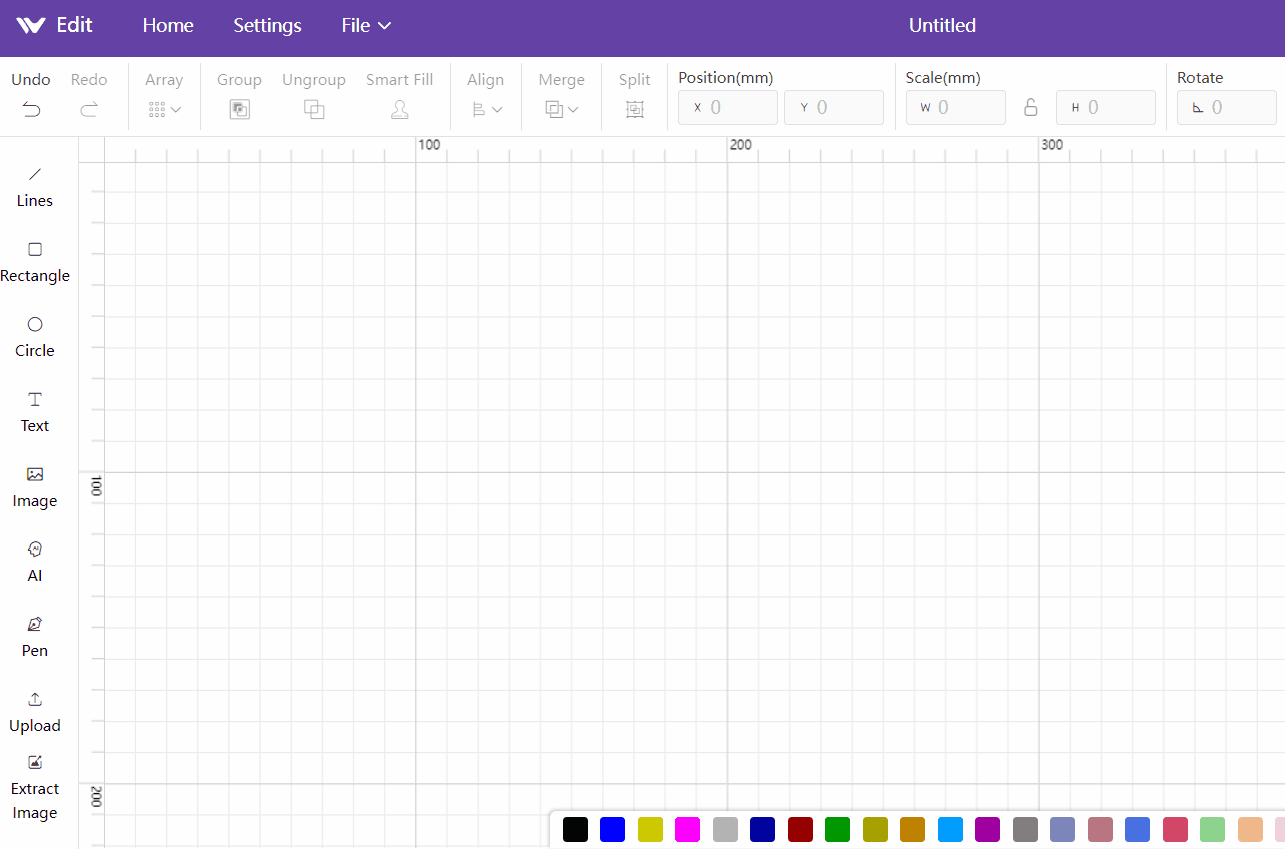Pick the cornflower blue color swatch

pyautogui.click(x=1137, y=829)
